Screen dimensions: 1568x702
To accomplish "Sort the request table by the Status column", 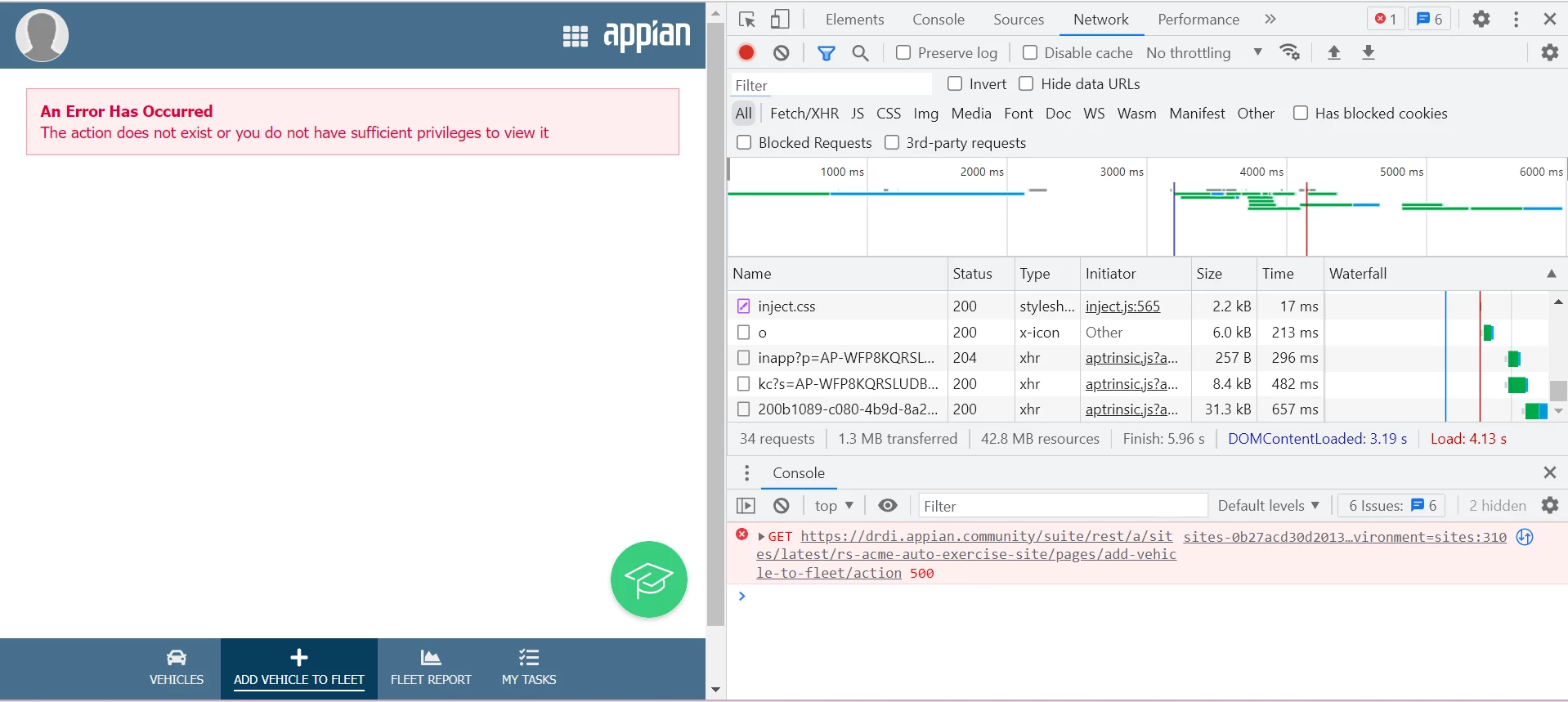I will (x=980, y=274).
